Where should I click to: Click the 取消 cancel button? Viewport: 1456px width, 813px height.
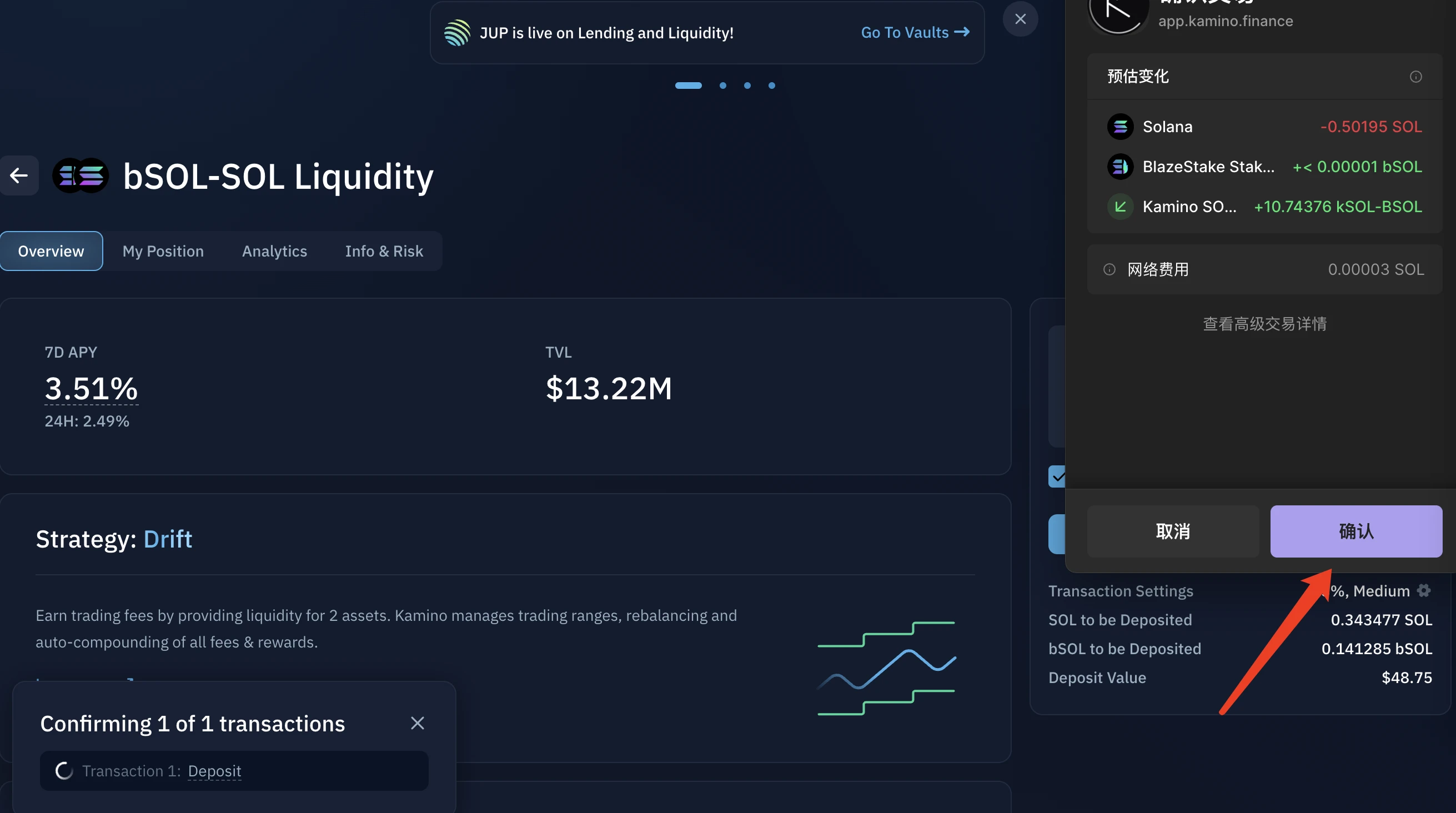point(1173,531)
